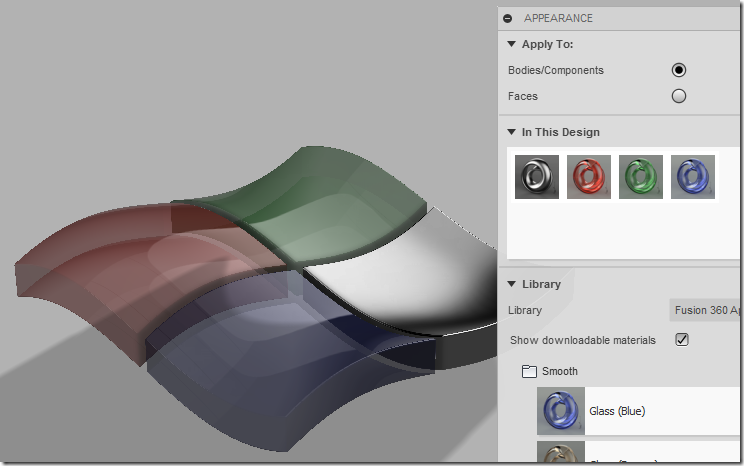Collapse the Appearance panel with the minus icon
Image resolution: width=744 pixels, height=466 pixels.
tap(508, 19)
